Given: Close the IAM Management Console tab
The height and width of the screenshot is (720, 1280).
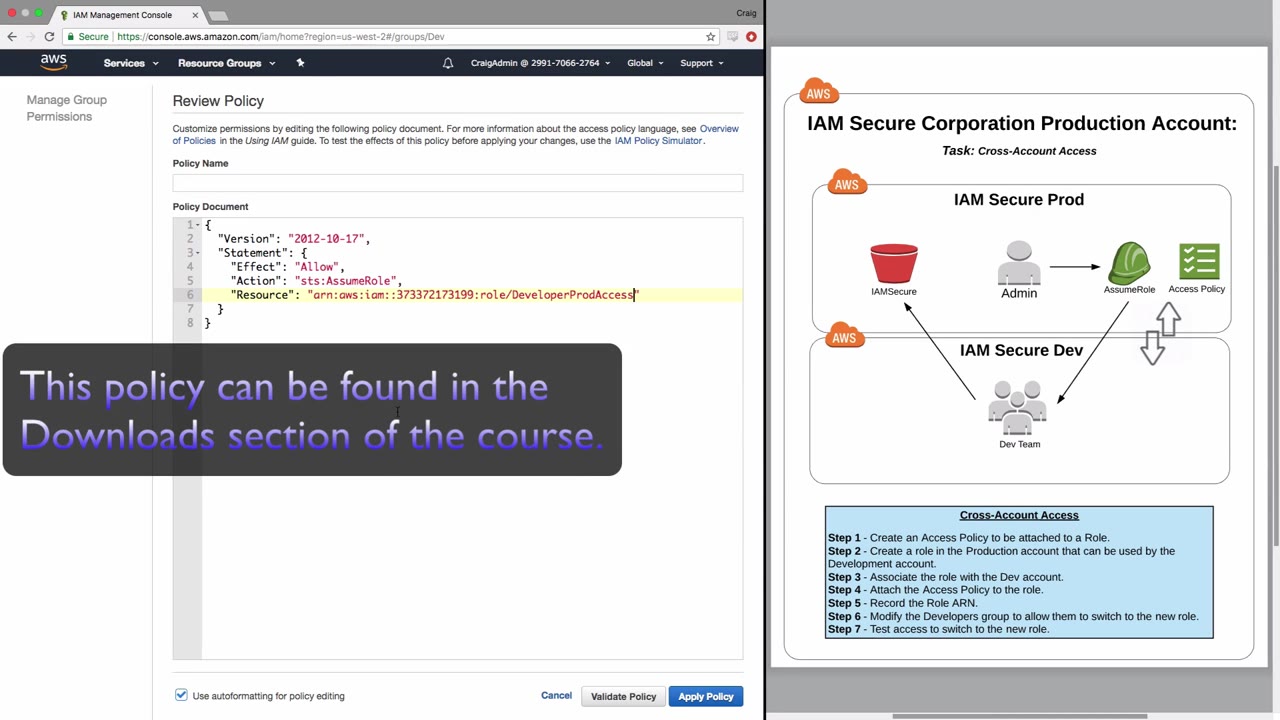Looking at the screenshot, I should coord(195,15).
